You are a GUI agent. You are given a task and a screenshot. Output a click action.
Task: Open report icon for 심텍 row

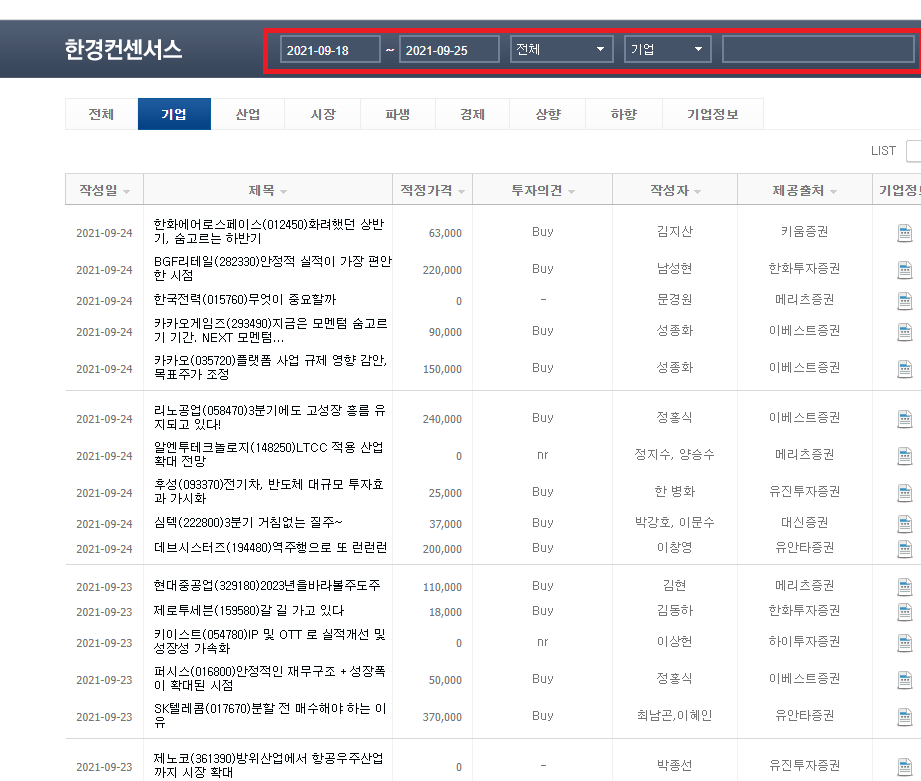tap(905, 524)
